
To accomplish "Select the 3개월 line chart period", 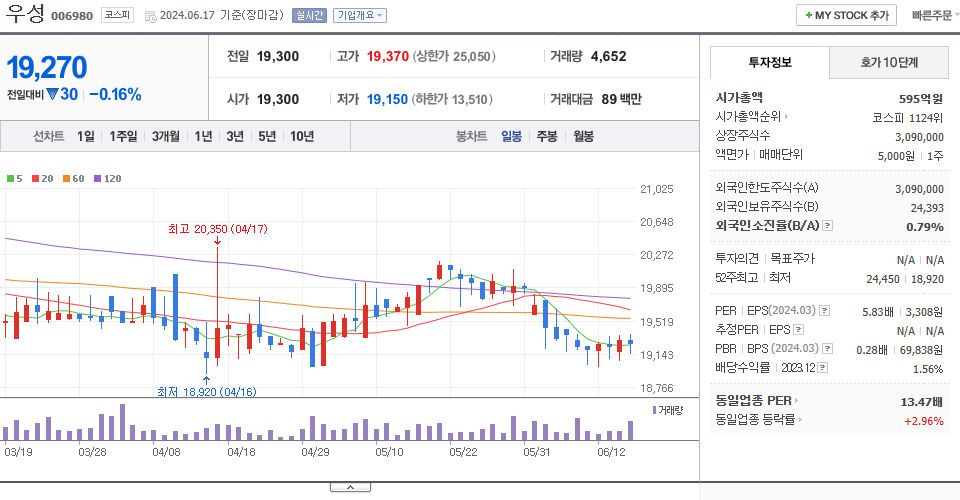I will pyautogui.click(x=165, y=136).
